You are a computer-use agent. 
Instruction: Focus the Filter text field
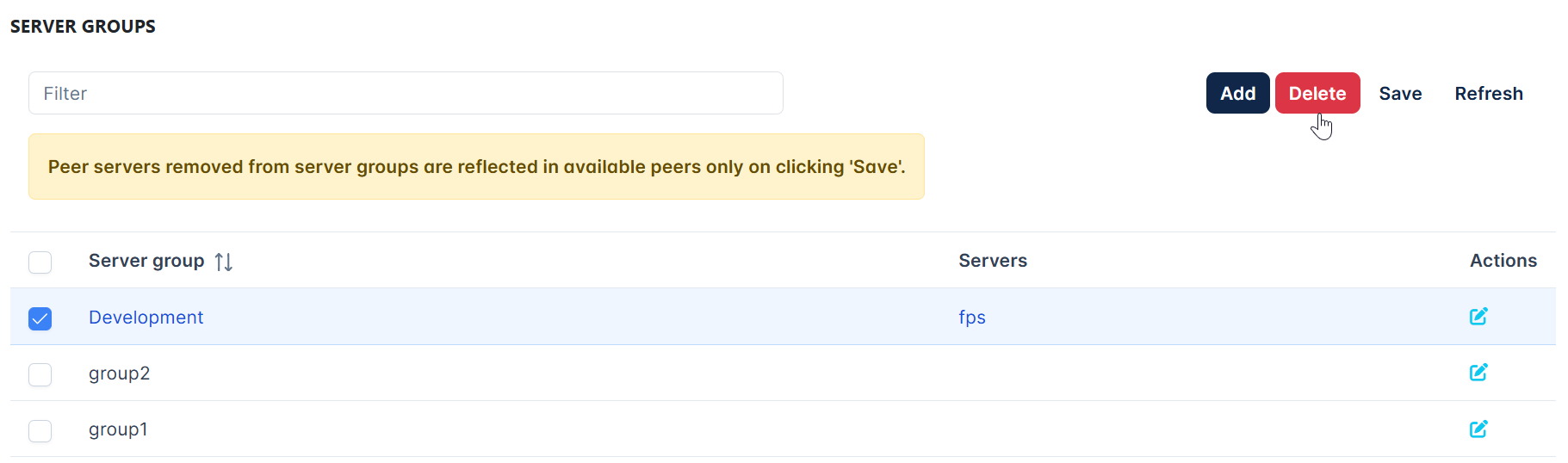(x=406, y=93)
